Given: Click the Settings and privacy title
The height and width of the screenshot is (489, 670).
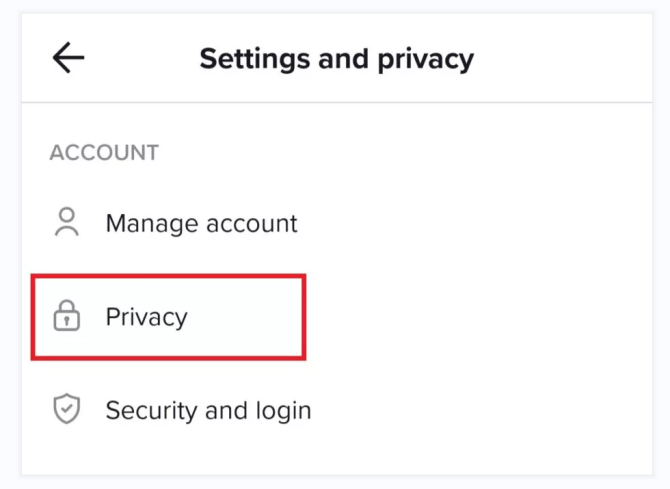Looking at the screenshot, I should pos(337,59).
